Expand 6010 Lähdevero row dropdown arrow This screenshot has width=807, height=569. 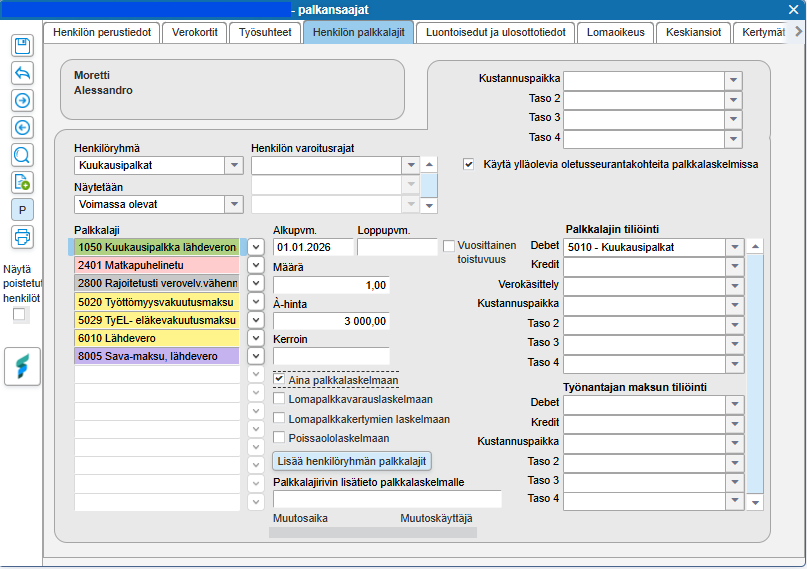tap(256, 338)
